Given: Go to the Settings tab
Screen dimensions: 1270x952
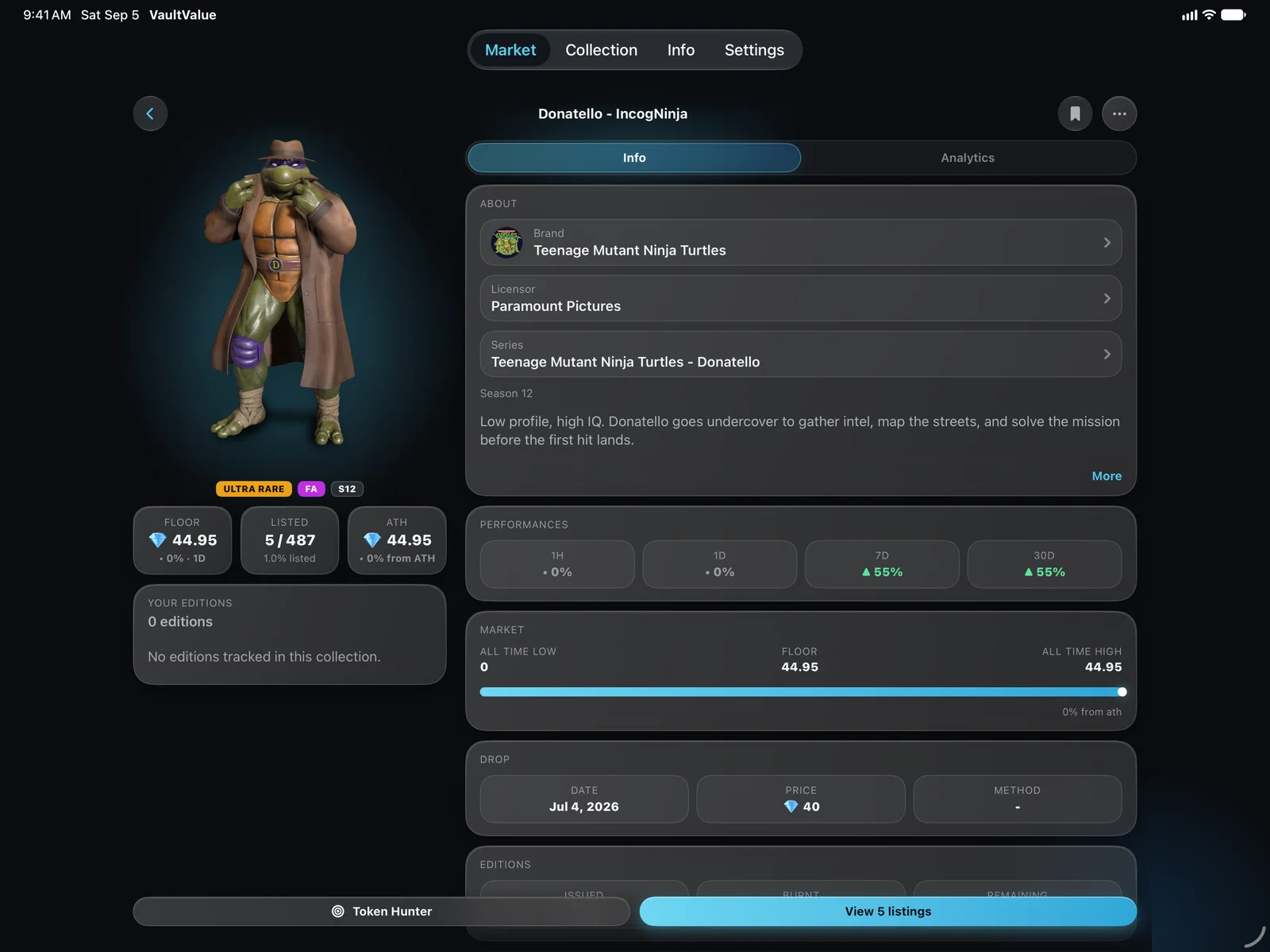Looking at the screenshot, I should pyautogui.click(x=754, y=50).
